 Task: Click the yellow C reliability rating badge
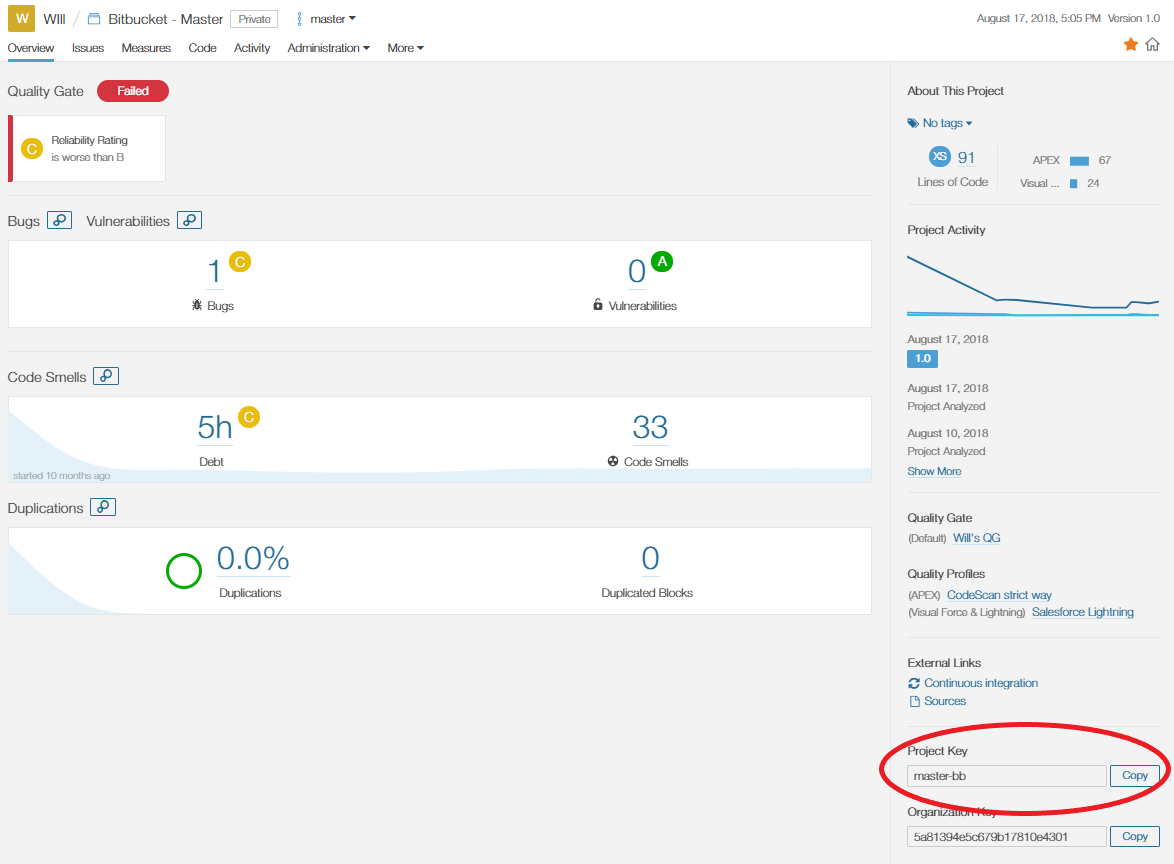coord(239,262)
